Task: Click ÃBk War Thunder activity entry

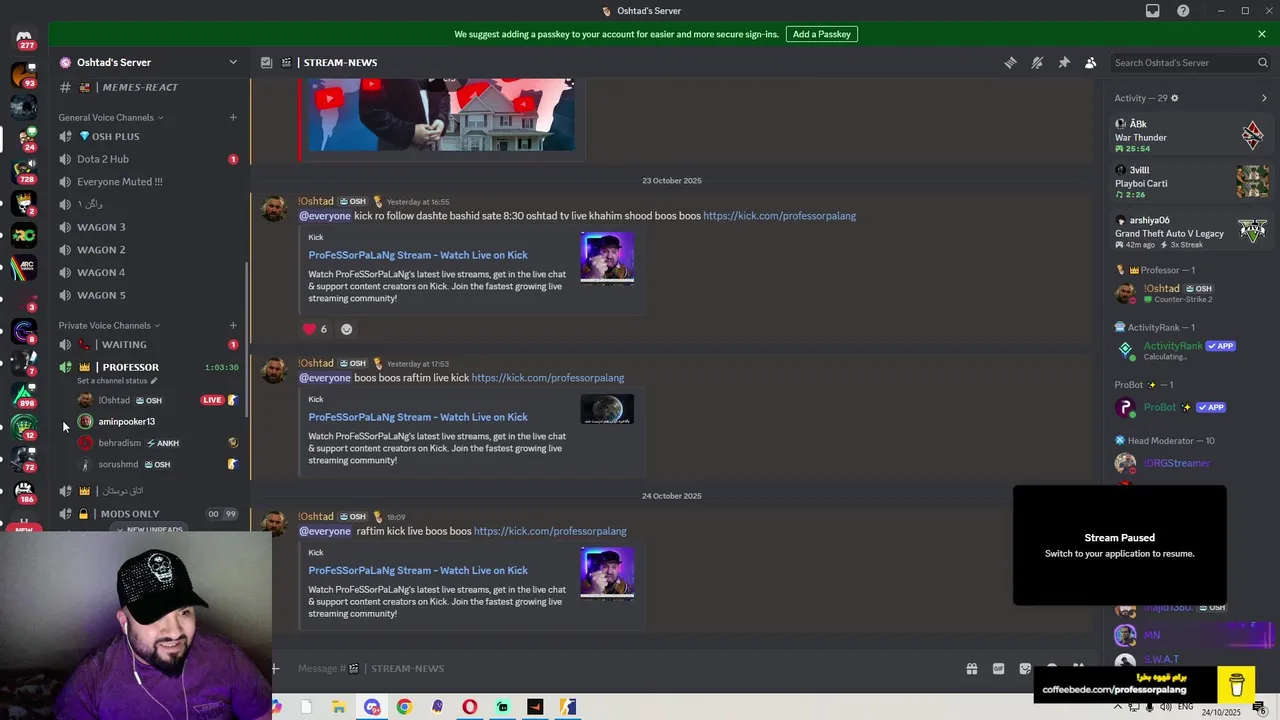Action: click(1192, 136)
